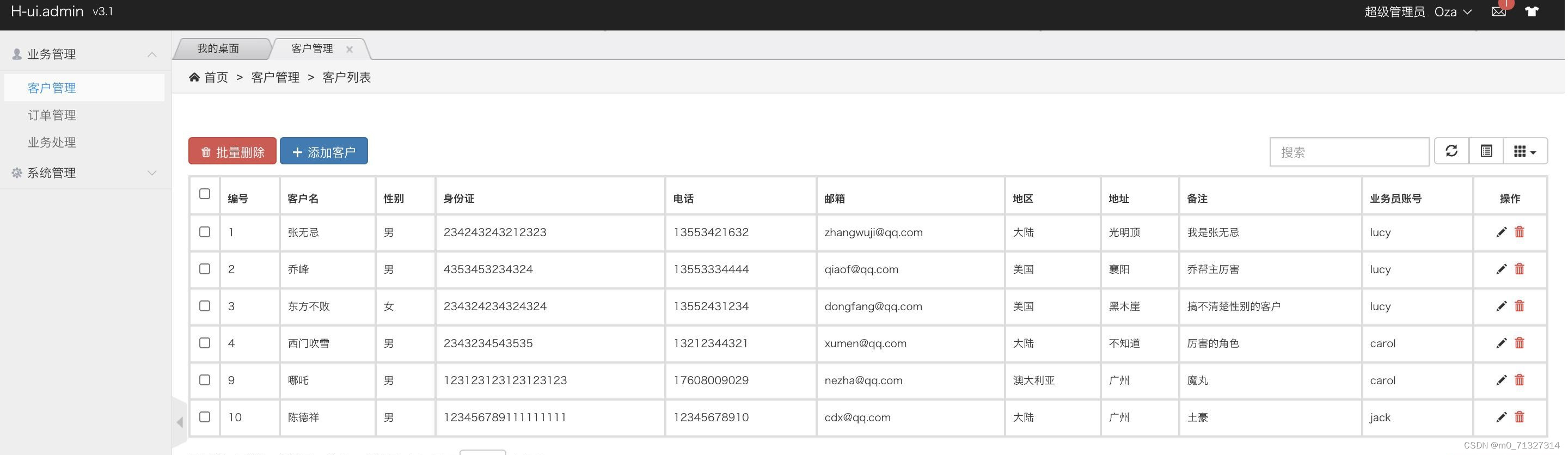Tick the select-all header checkbox

[x=205, y=194]
